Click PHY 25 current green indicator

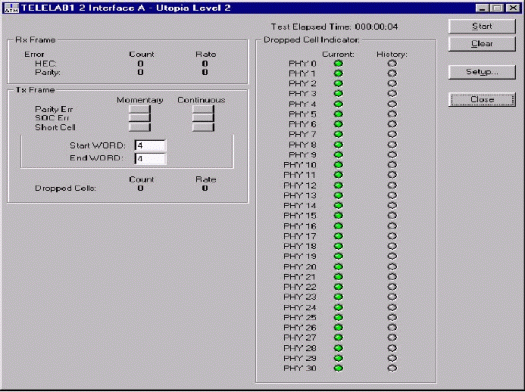pos(339,317)
